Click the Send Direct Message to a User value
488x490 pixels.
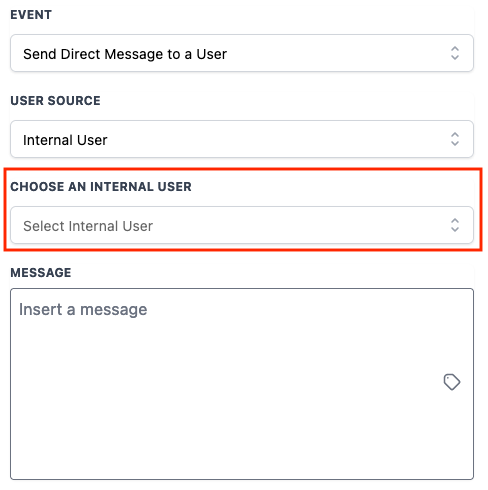pos(125,54)
